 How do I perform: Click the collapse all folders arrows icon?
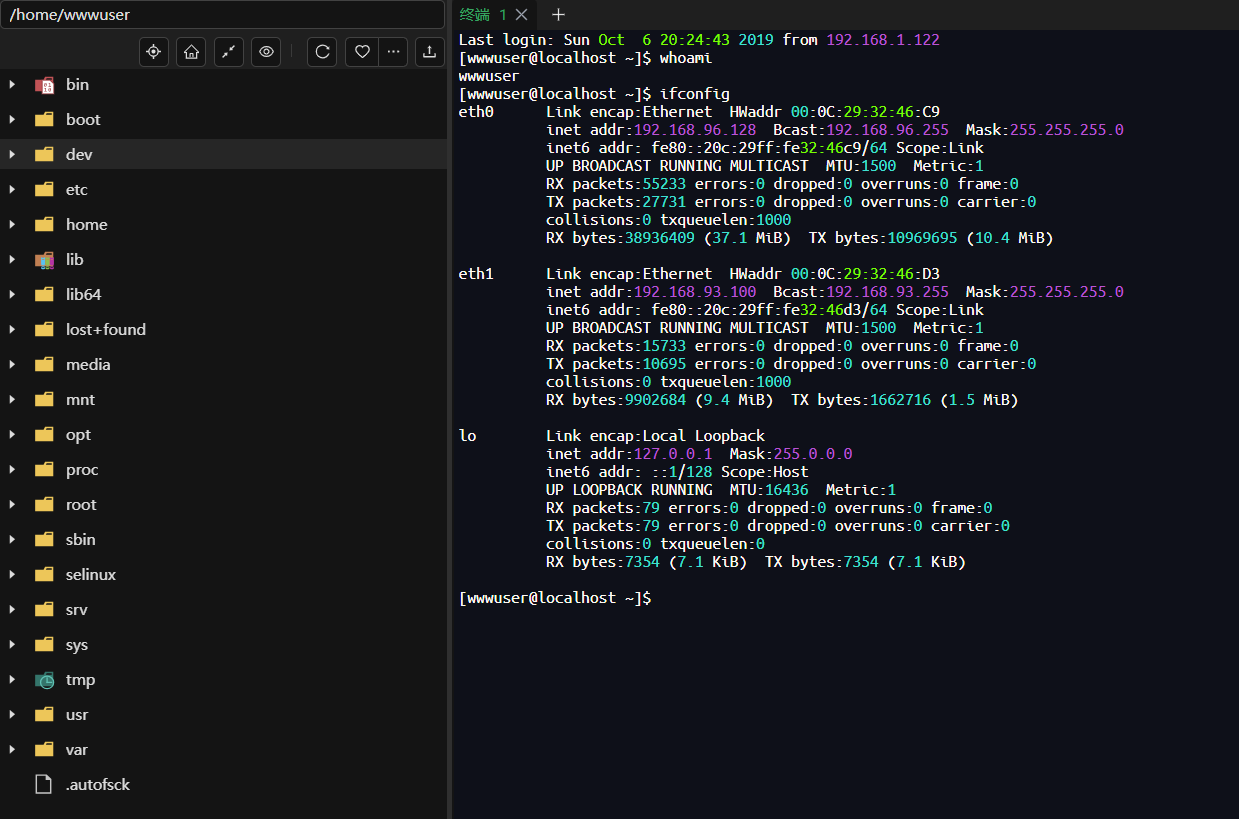(x=229, y=52)
